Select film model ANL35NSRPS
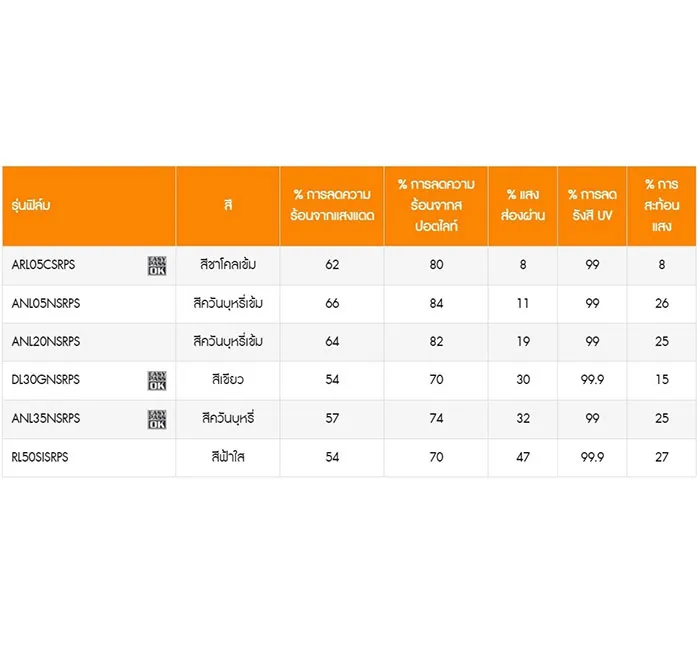Screen dimensions: 700x645 (x=46, y=419)
